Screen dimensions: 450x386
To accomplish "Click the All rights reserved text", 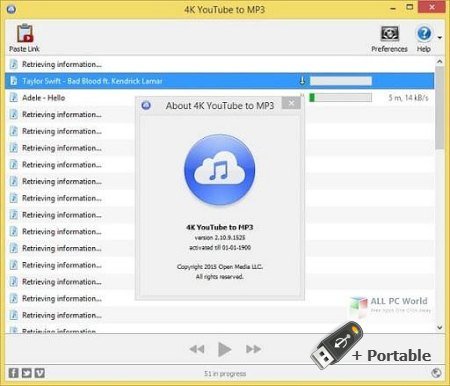I will [220, 277].
